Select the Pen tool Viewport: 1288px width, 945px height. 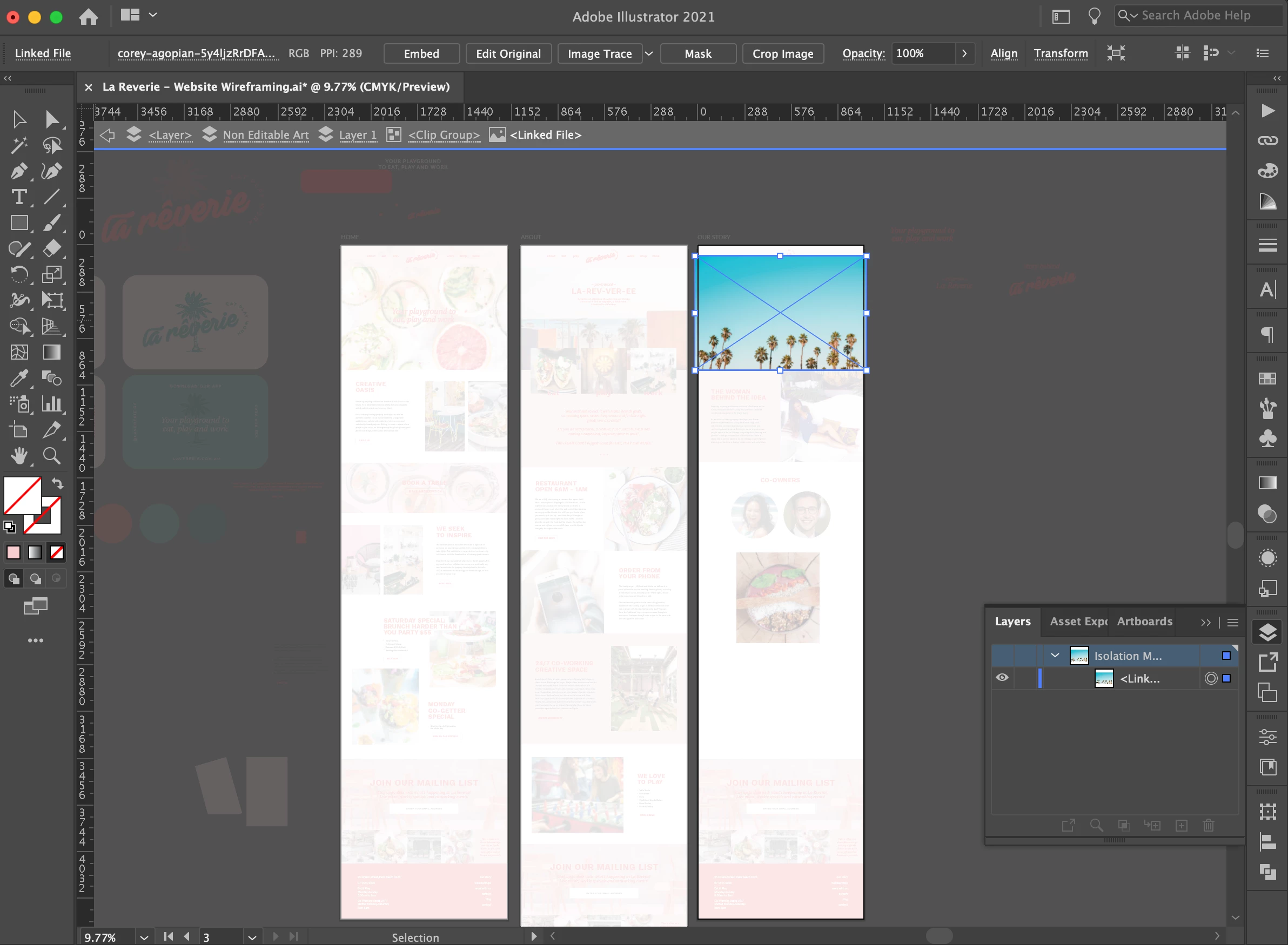coord(19,171)
